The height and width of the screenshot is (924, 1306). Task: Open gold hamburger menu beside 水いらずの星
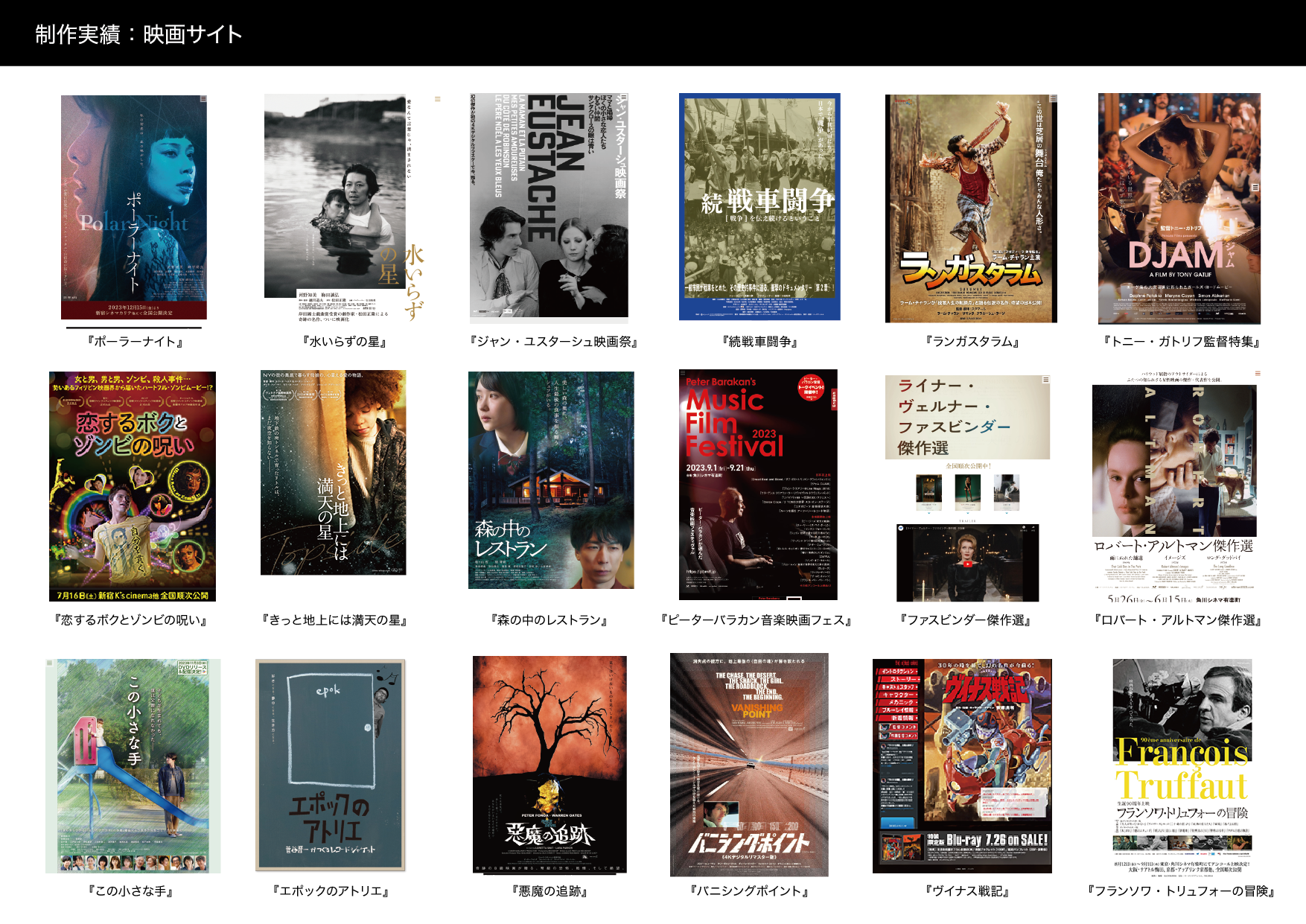coord(438,99)
